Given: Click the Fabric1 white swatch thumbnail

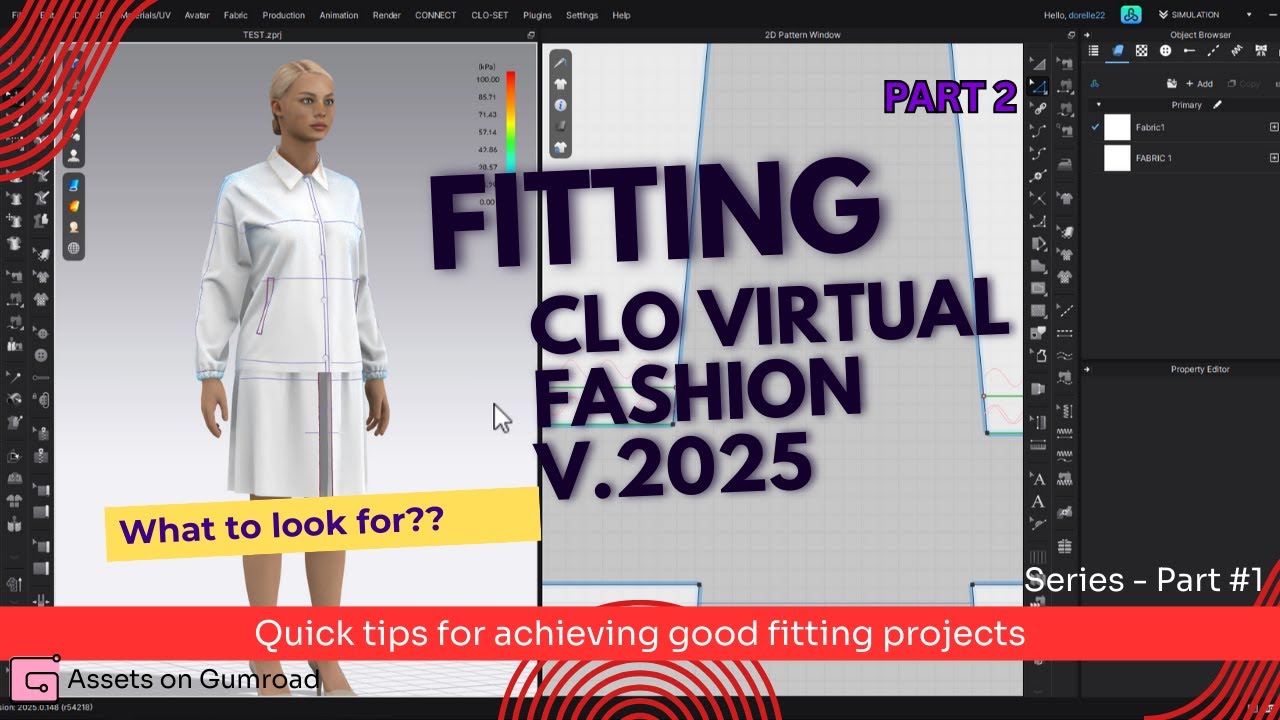Looking at the screenshot, I should (1117, 127).
